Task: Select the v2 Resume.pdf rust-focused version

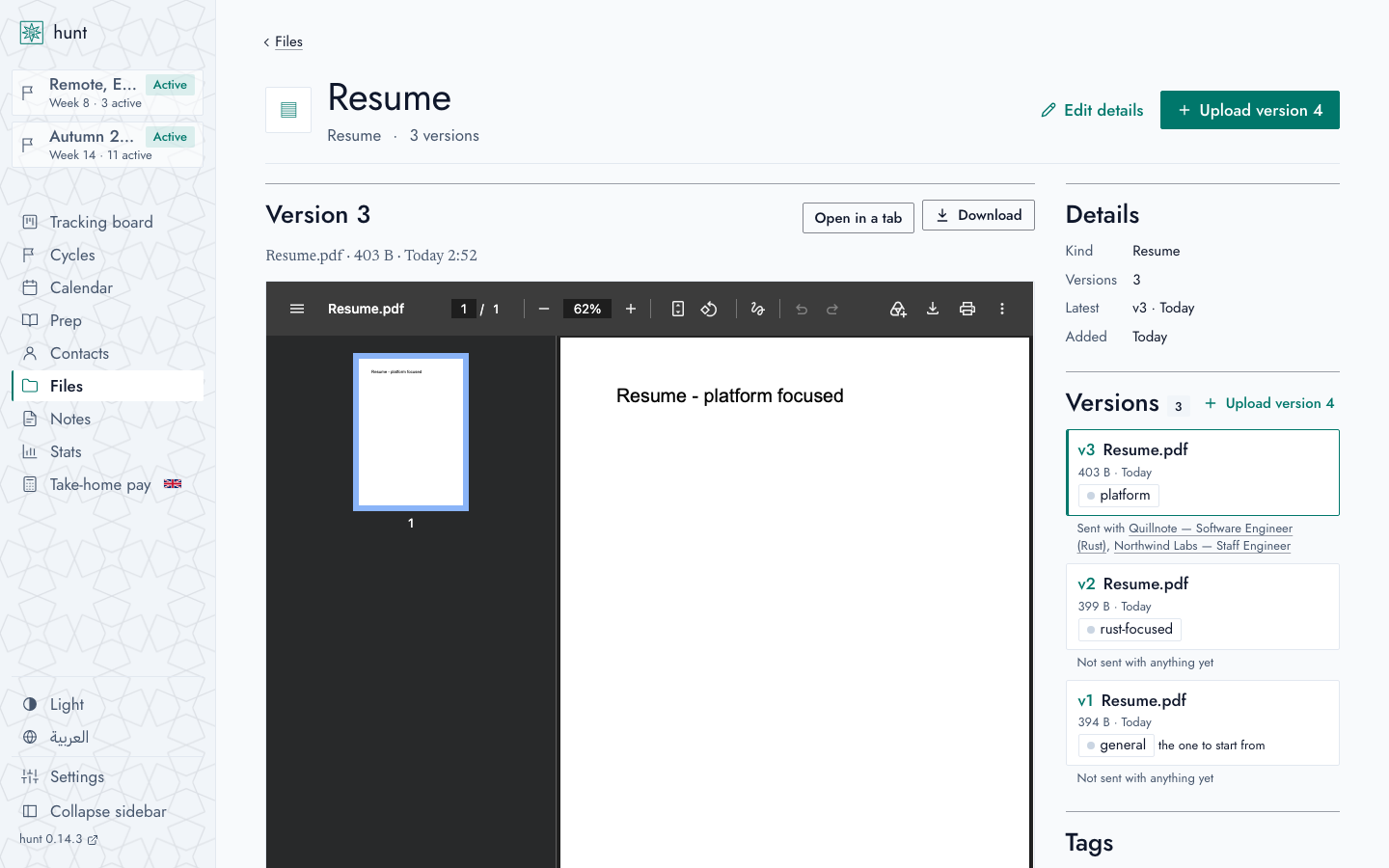Action: (x=1203, y=607)
